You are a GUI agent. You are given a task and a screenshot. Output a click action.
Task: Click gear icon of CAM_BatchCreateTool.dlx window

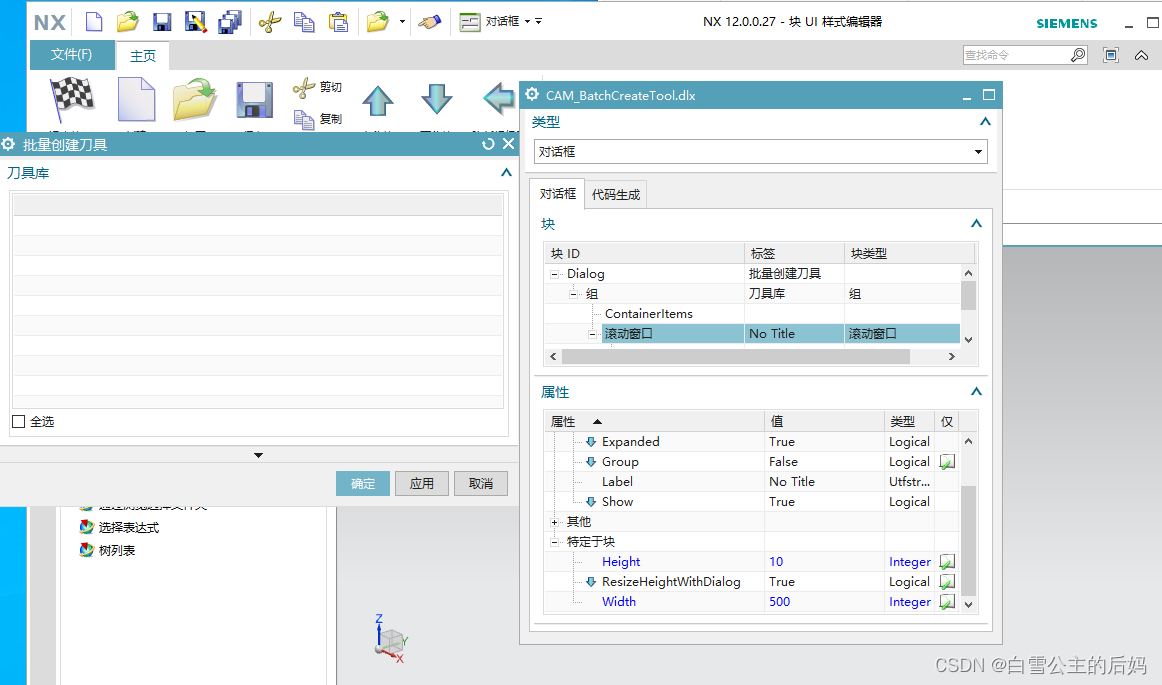point(532,95)
